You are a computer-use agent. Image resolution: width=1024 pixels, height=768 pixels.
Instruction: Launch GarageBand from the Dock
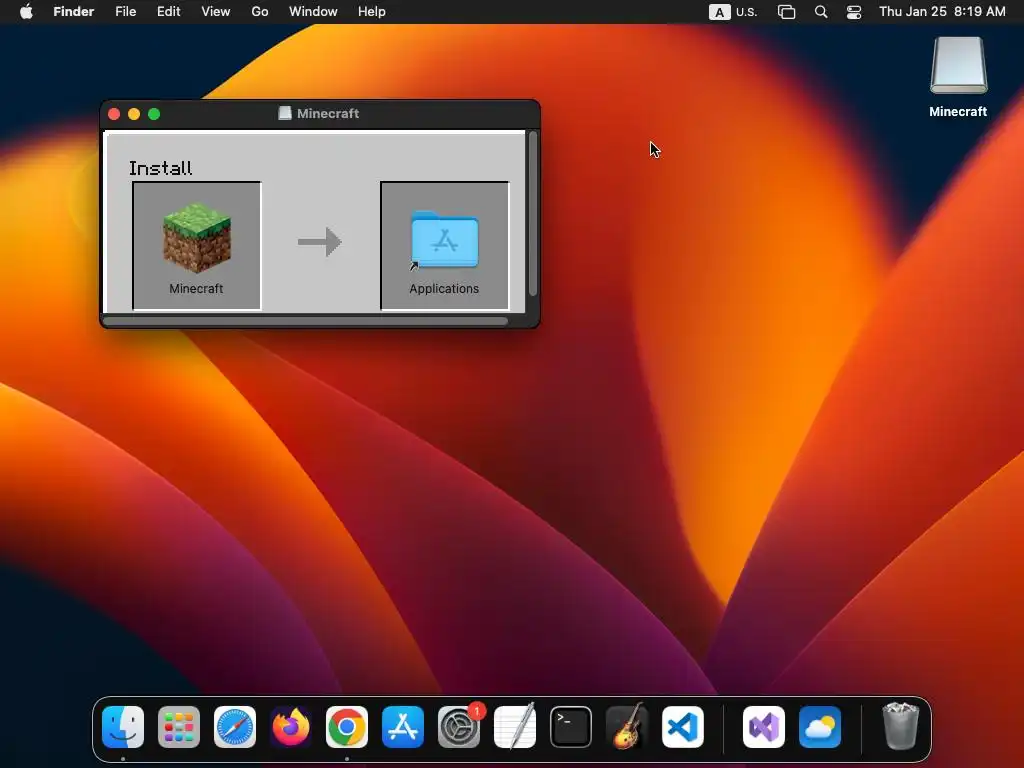(x=627, y=727)
